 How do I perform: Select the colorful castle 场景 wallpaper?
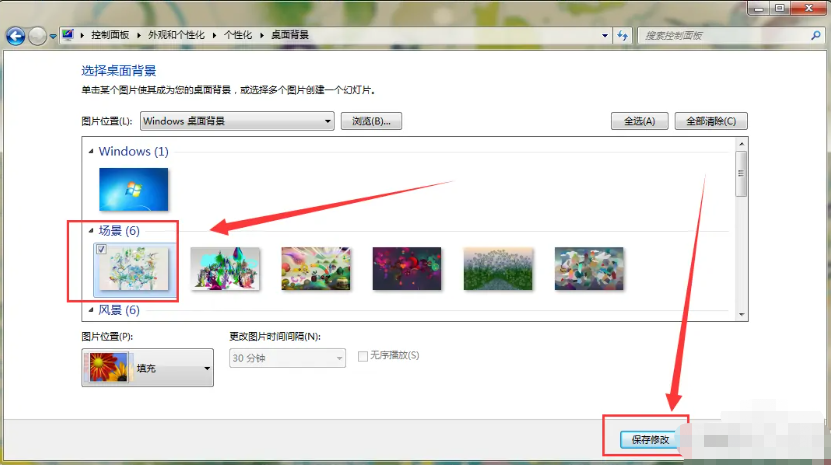pos(225,268)
